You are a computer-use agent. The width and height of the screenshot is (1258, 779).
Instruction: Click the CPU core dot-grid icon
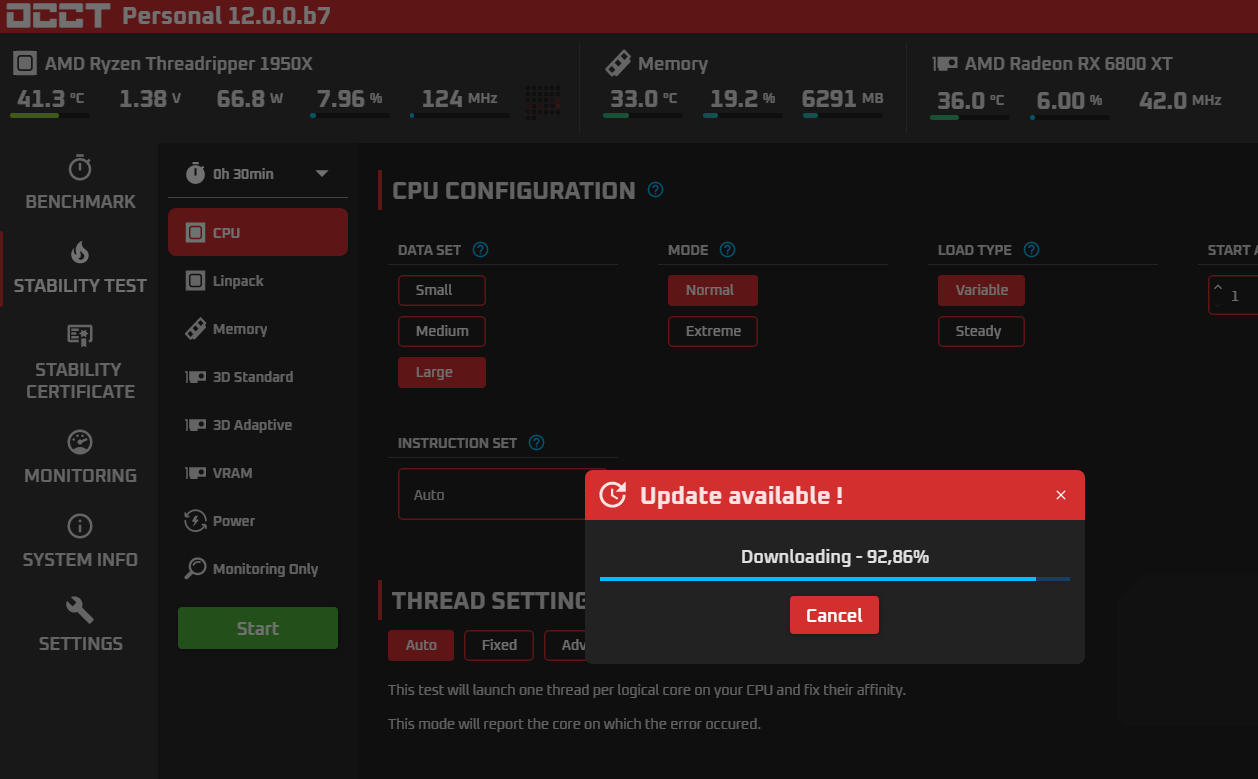click(543, 102)
